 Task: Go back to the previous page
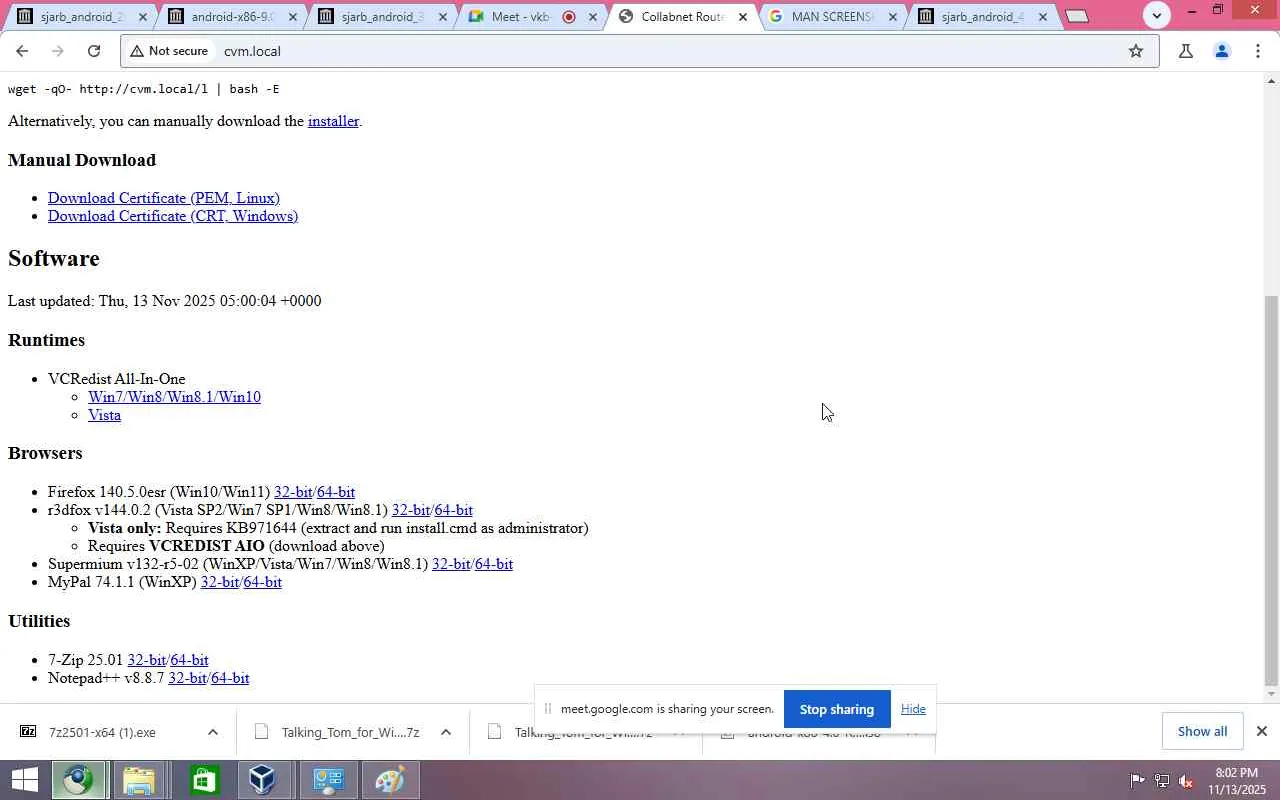coord(22,51)
